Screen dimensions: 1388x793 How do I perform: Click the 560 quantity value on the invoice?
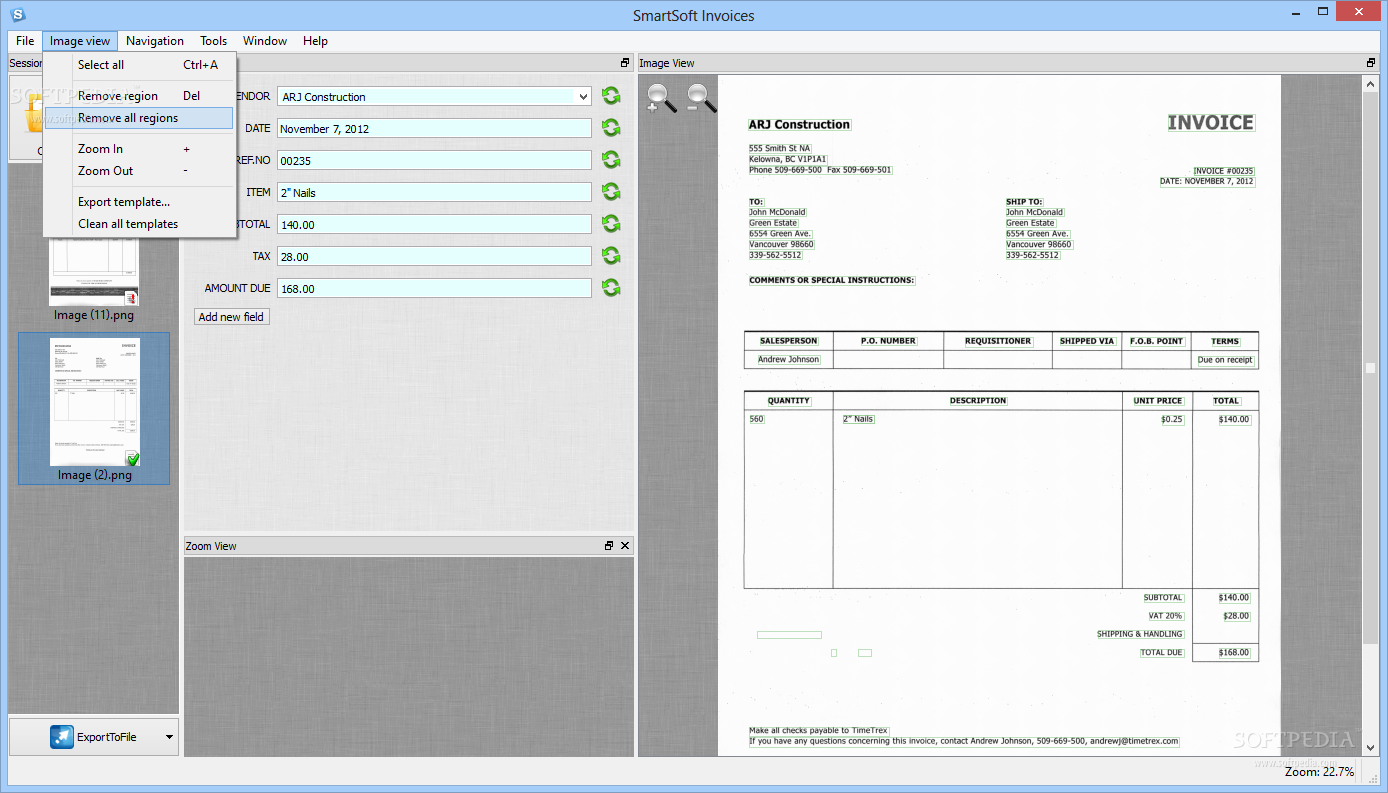point(756,419)
